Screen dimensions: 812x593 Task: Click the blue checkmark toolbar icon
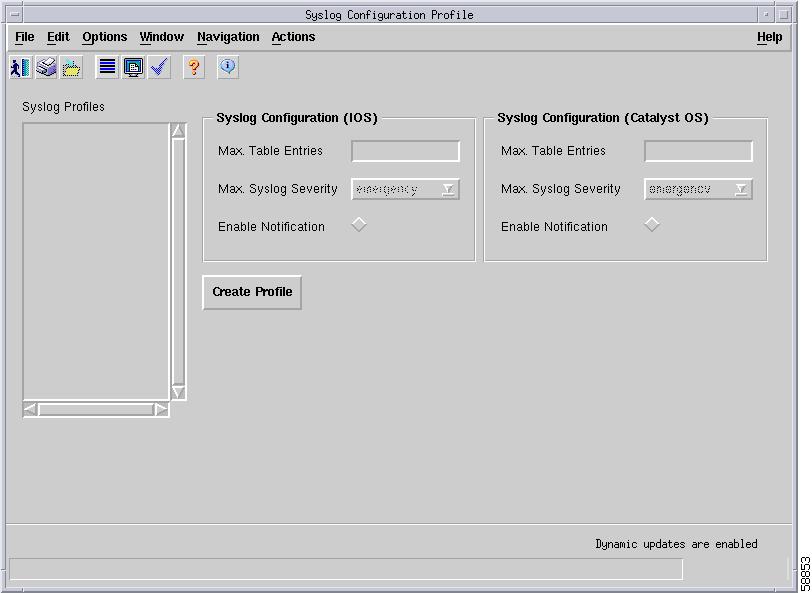(159, 67)
